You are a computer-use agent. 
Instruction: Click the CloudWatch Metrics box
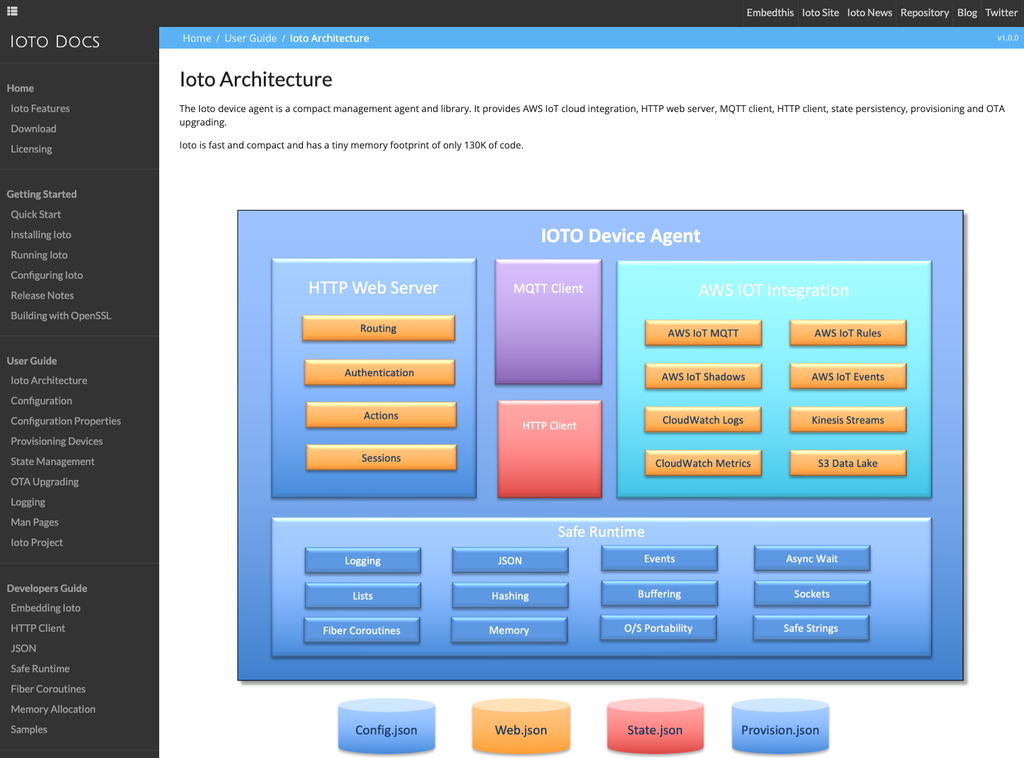tap(703, 463)
